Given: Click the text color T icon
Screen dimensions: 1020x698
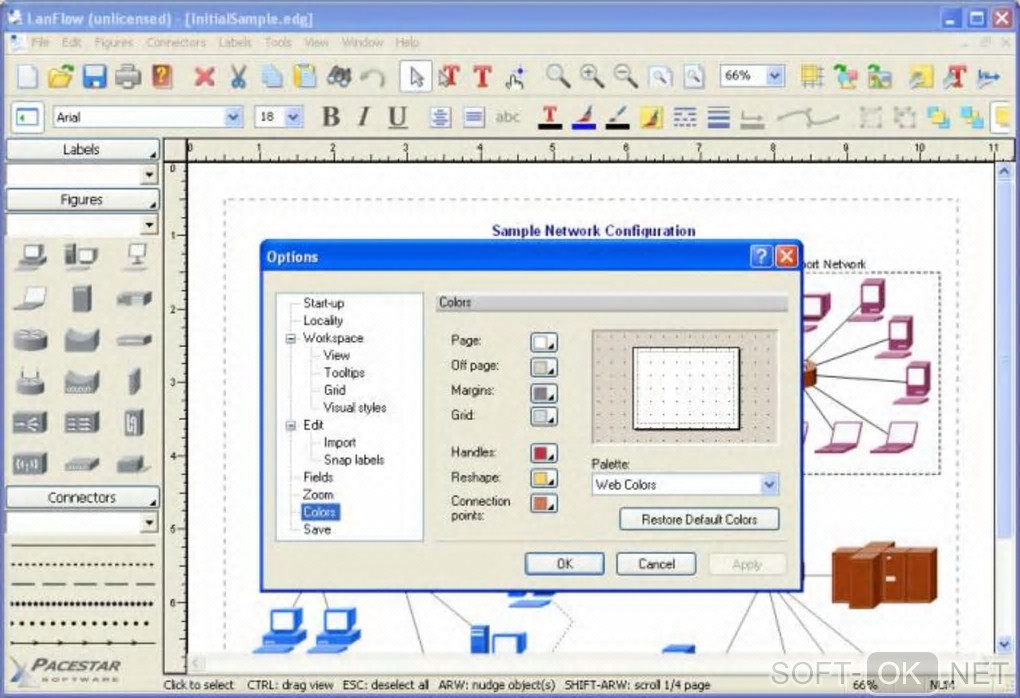Looking at the screenshot, I should point(550,117).
